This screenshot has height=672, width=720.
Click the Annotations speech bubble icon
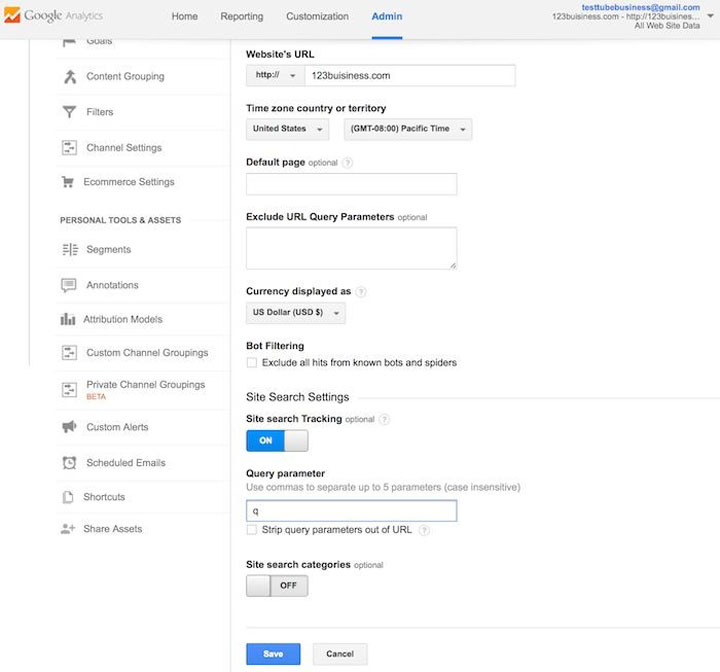(69, 285)
